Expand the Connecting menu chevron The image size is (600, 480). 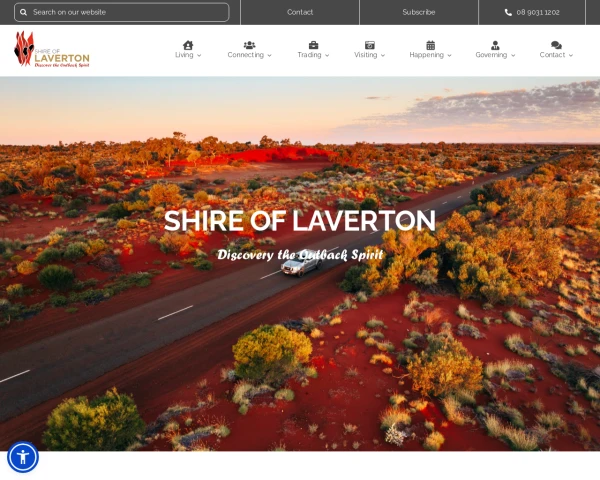[269, 56]
